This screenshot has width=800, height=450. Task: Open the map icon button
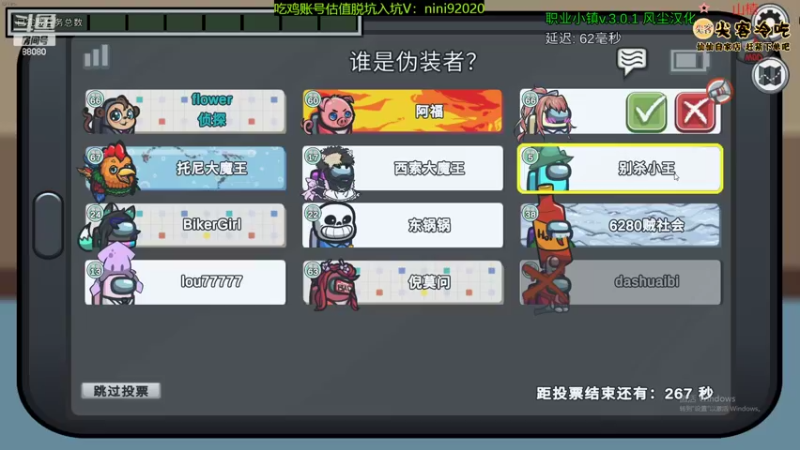point(769,76)
